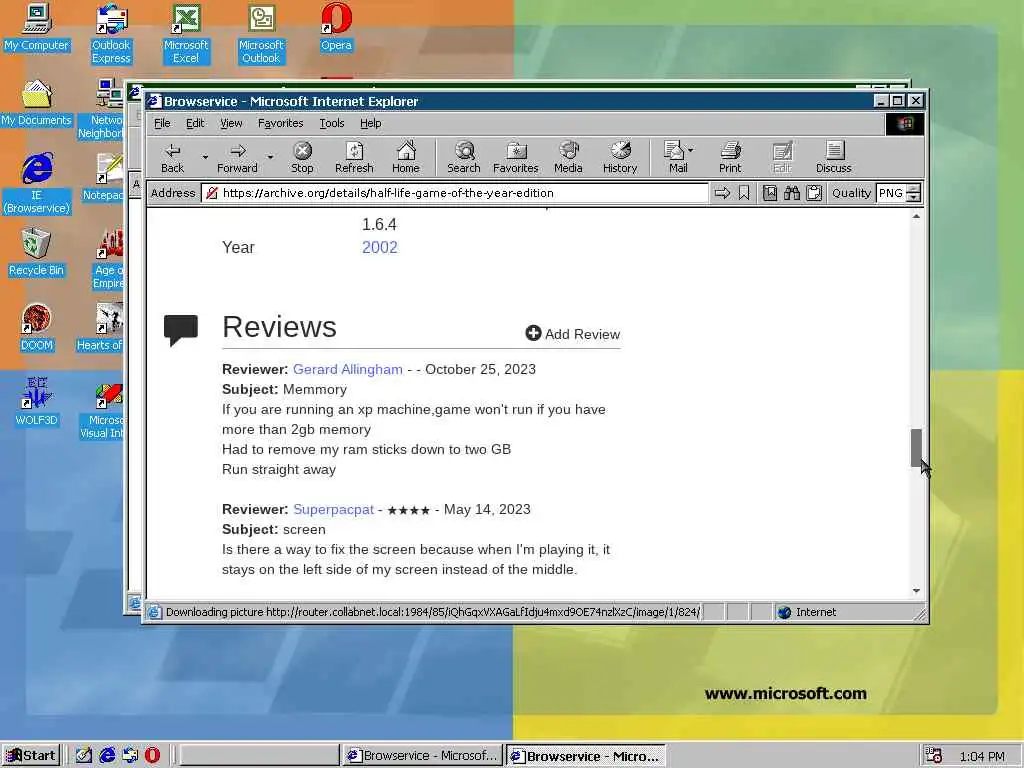Image resolution: width=1024 pixels, height=768 pixels.
Task: Select the Recycle Bin desktop icon
Action: (36, 253)
